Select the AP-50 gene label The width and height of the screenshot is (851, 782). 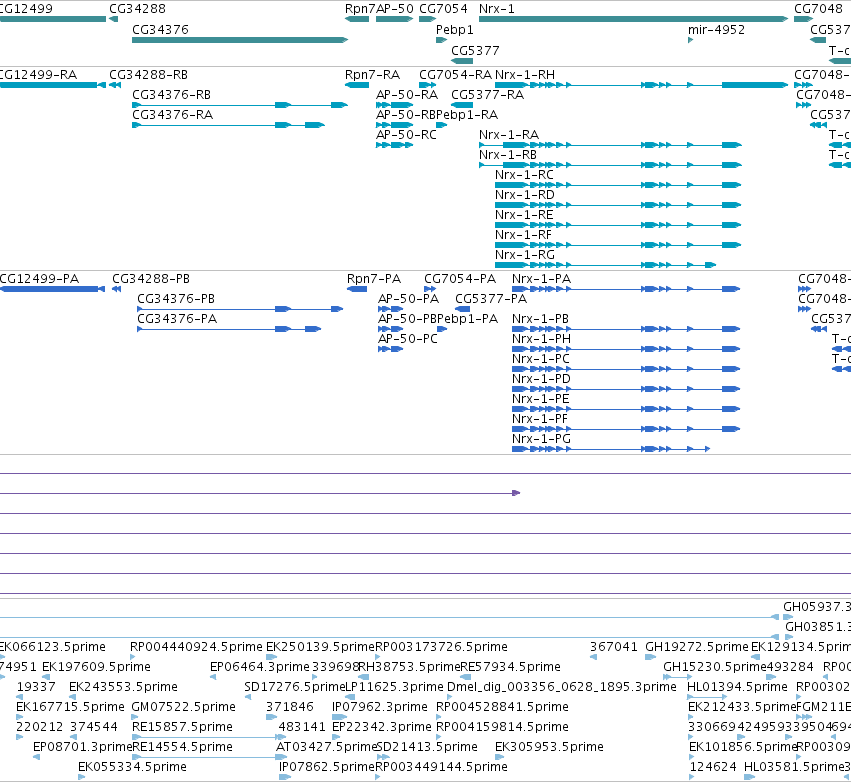395,9
